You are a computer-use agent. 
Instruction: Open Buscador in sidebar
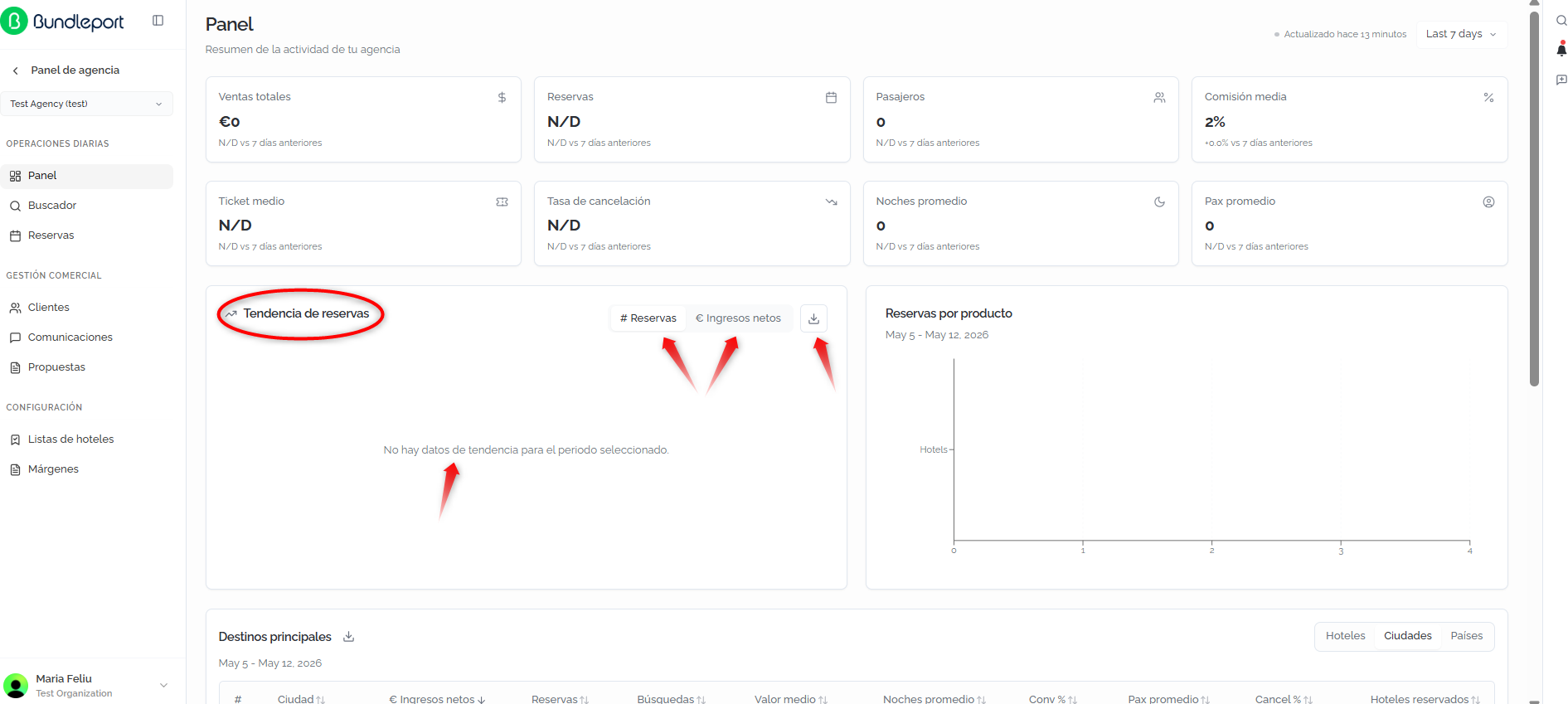click(87, 206)
